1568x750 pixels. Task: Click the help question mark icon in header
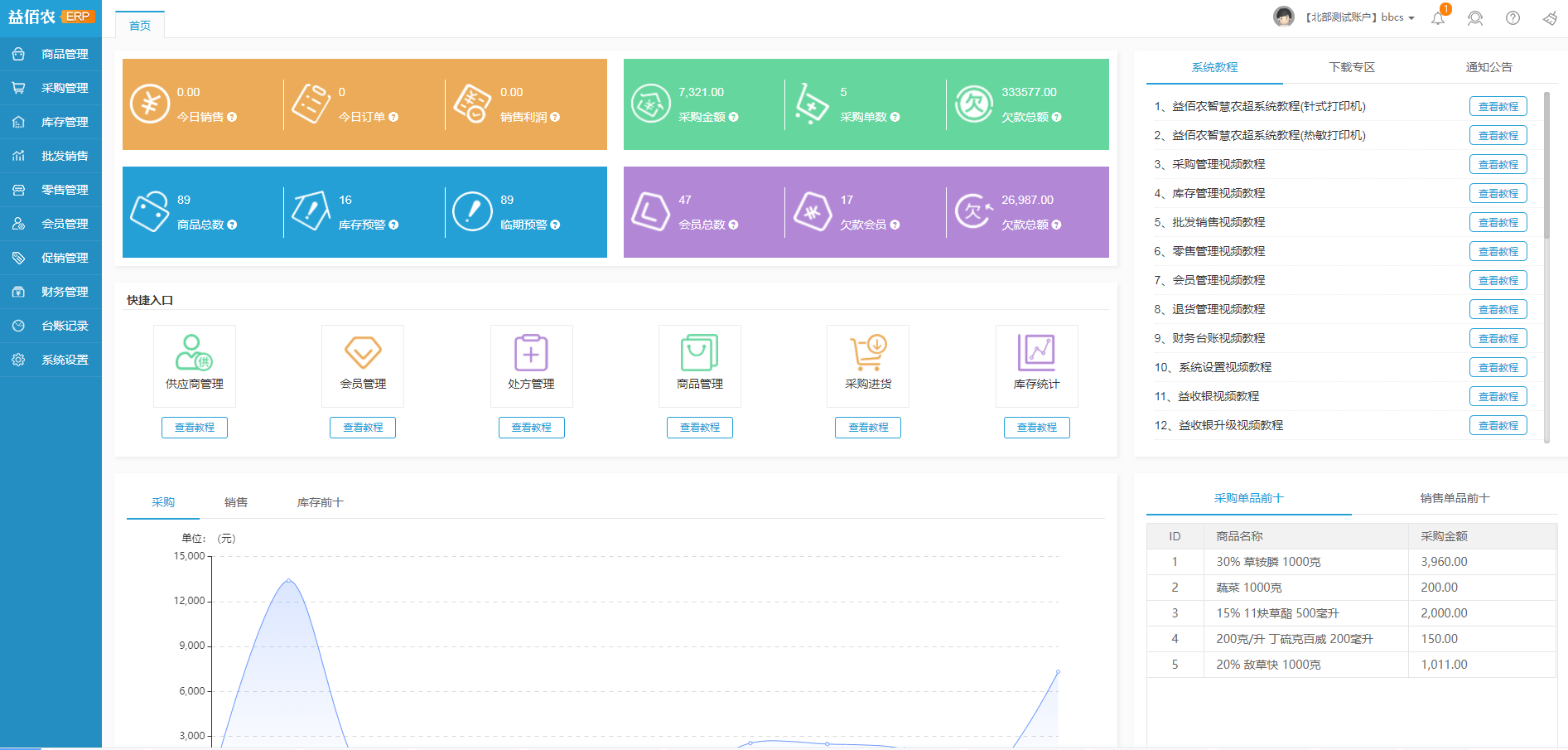coord(1513,18)
